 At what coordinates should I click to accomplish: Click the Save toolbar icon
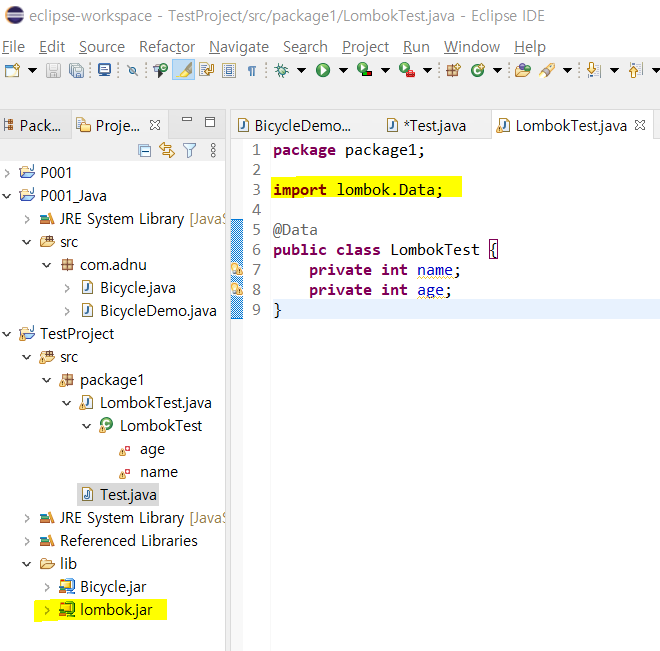tap(53, 70)
